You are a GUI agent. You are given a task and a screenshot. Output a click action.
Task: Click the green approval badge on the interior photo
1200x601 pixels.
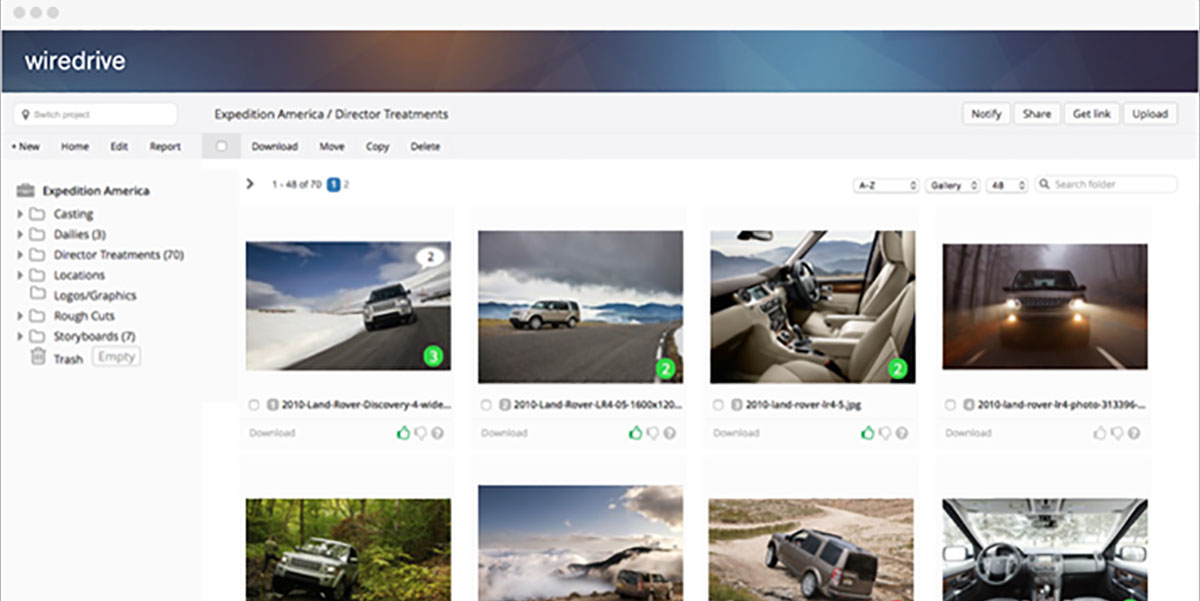(897, 370)
